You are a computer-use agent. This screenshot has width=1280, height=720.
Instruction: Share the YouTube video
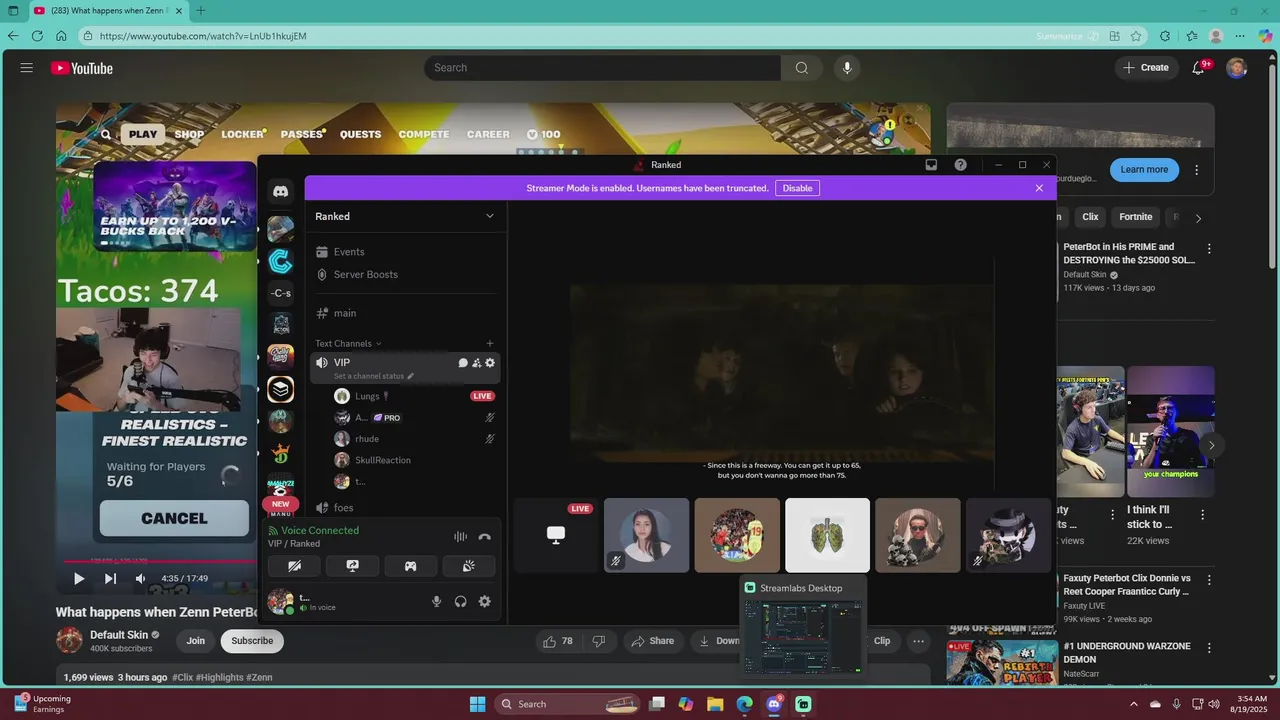[x=651, y=641]
